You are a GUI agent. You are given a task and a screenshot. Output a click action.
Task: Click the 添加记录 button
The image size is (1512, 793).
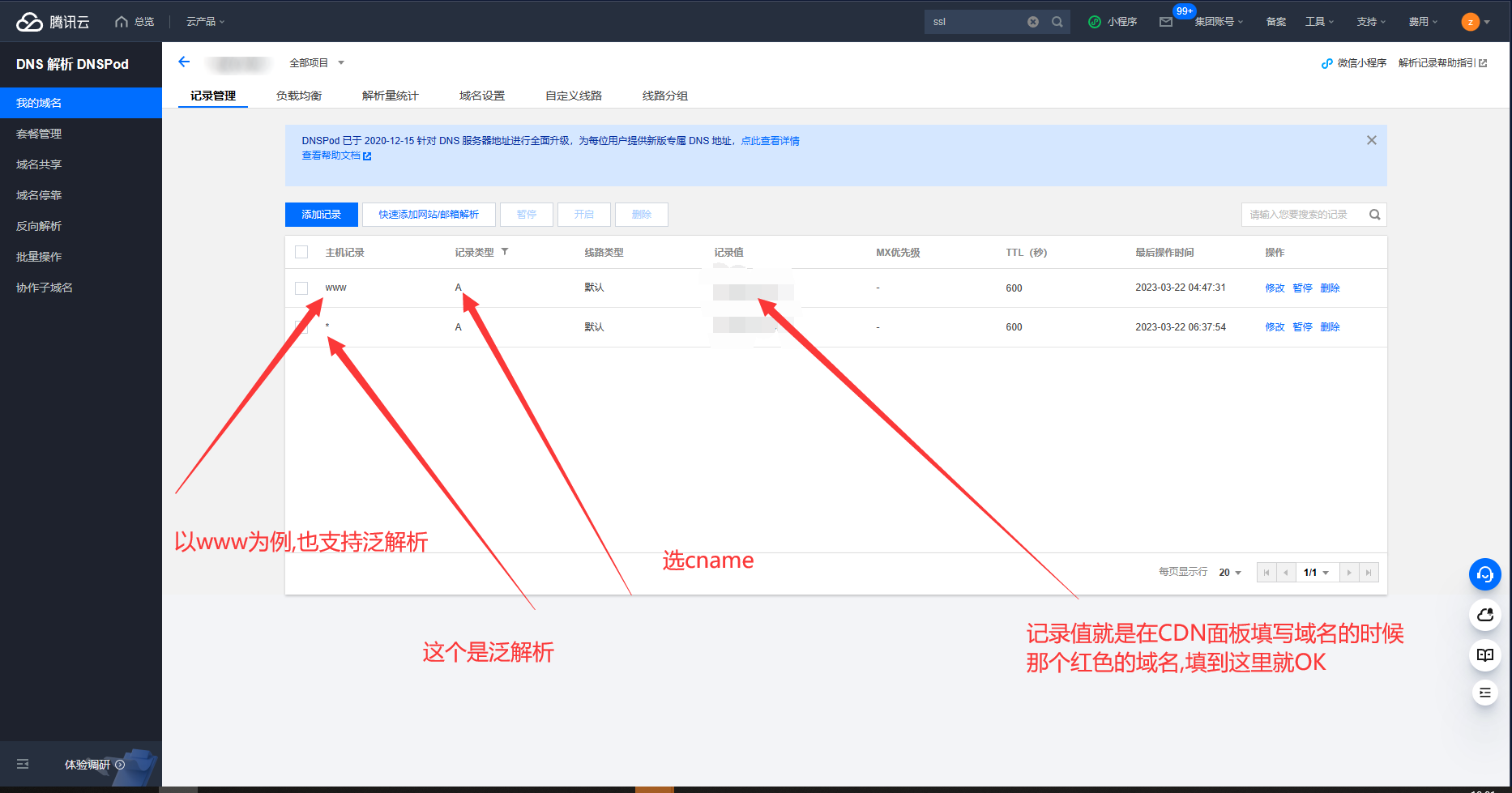322,215
